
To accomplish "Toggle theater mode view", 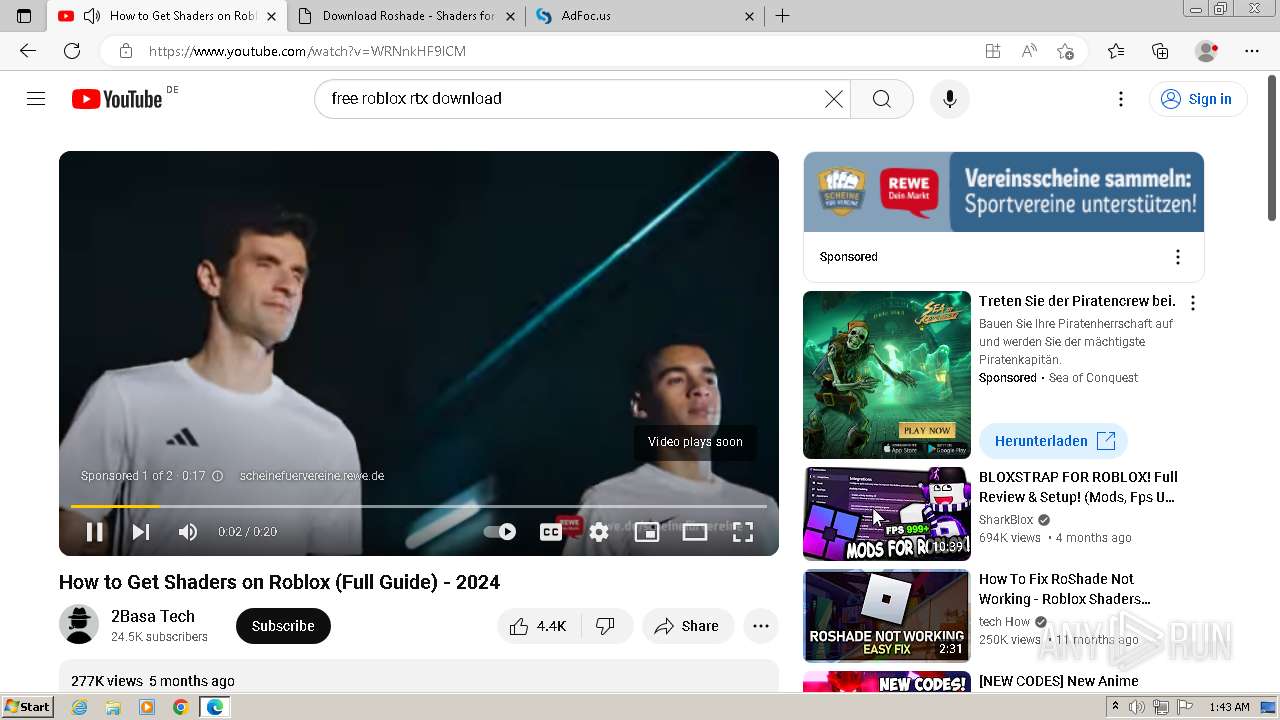I will (x=695, y=532).
